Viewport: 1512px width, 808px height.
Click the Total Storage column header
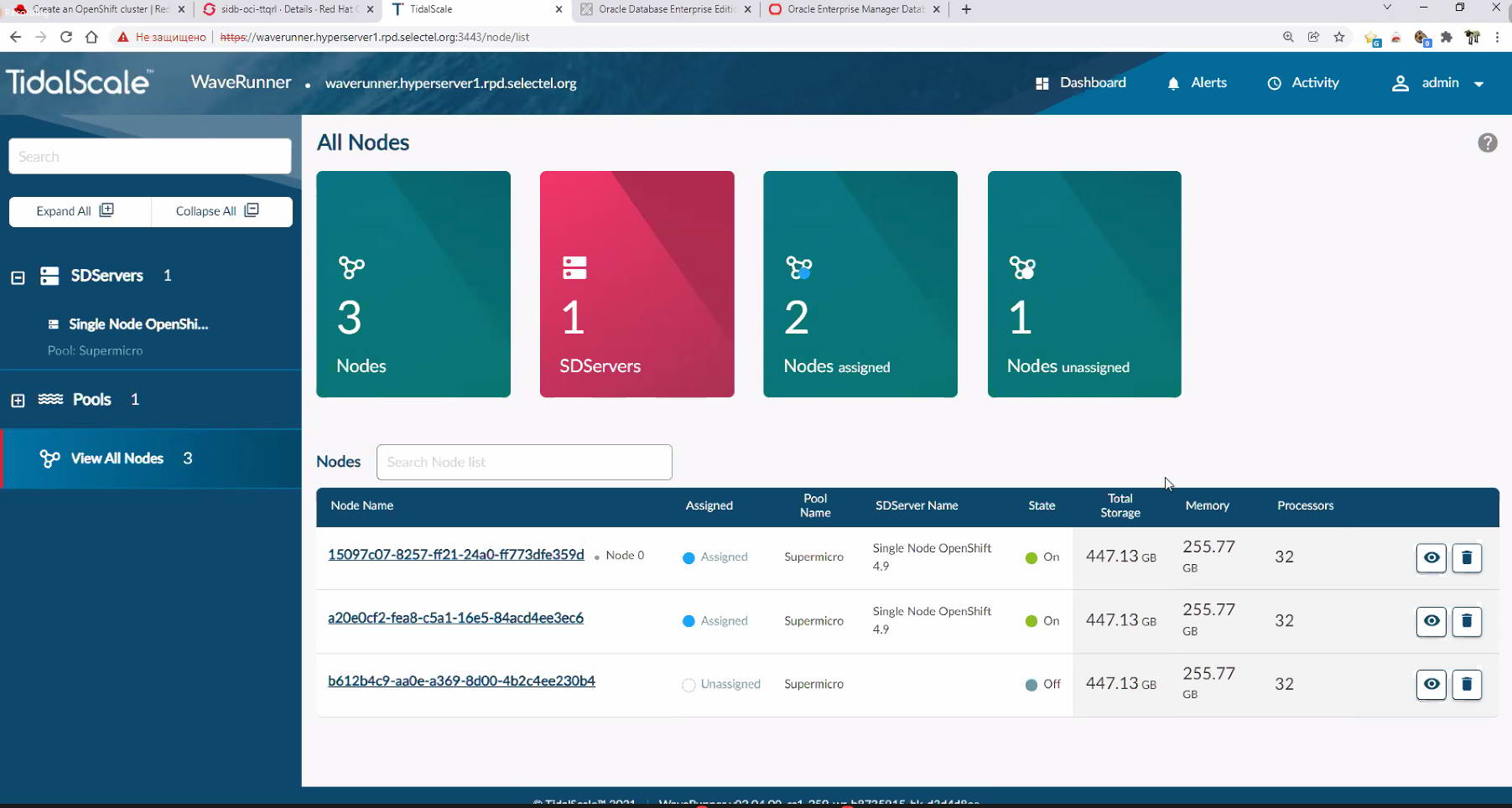click(1120, 505)
